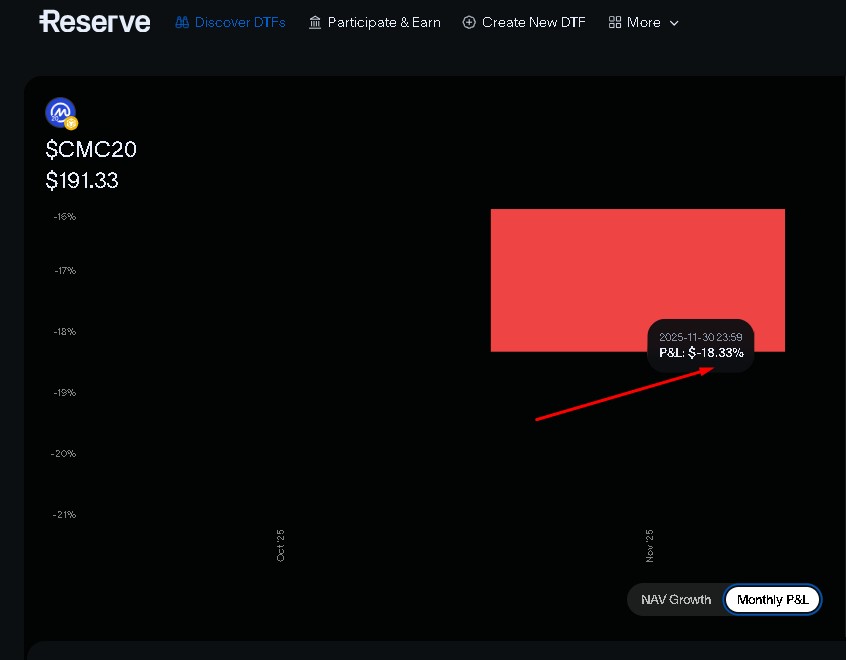Go to Discover DTFs page
This screenshot has width=846, height=660.
click(240, 22)
